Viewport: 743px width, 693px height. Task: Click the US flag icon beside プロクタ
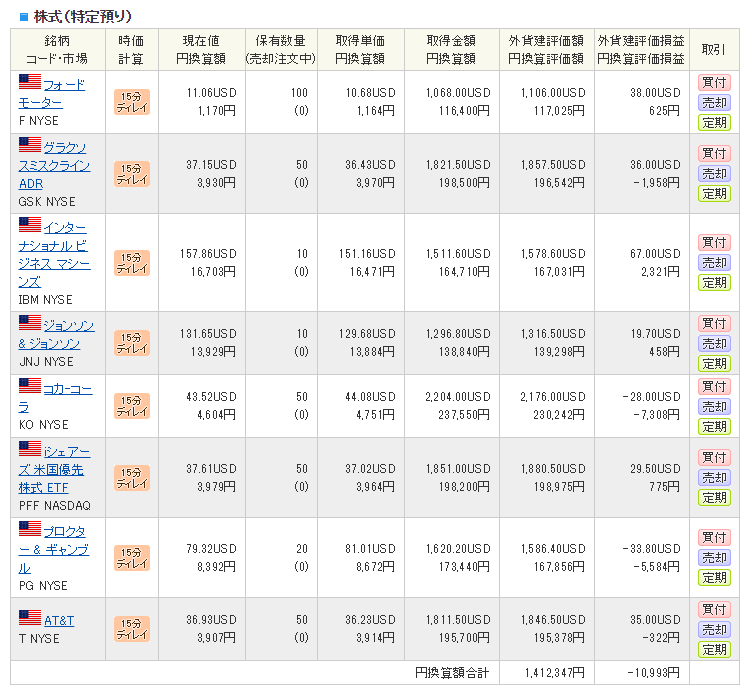pos(30,529)
